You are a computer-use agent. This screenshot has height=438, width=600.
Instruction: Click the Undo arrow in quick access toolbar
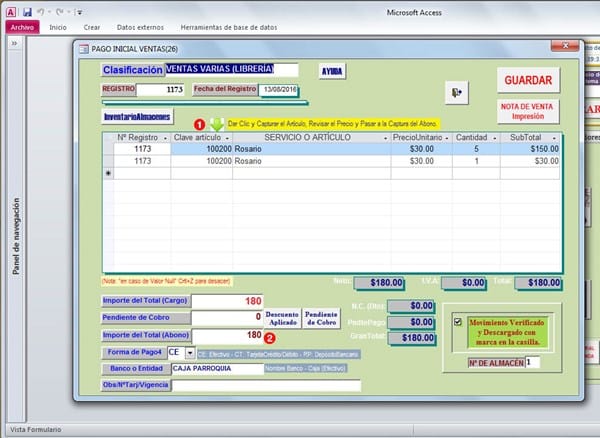(x=42, y=10)
